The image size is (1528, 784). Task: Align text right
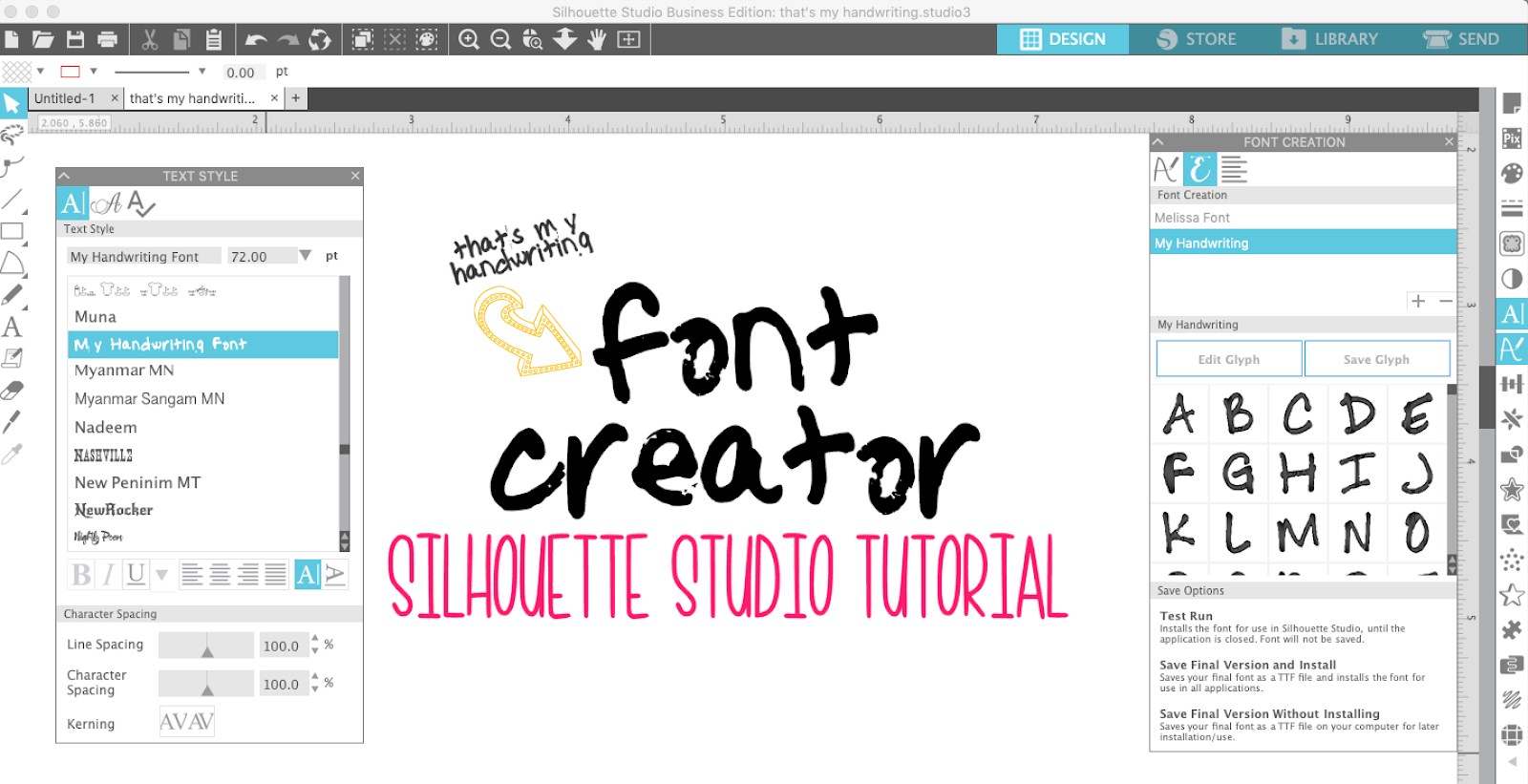pyautogui.click(x=248, y=574)
